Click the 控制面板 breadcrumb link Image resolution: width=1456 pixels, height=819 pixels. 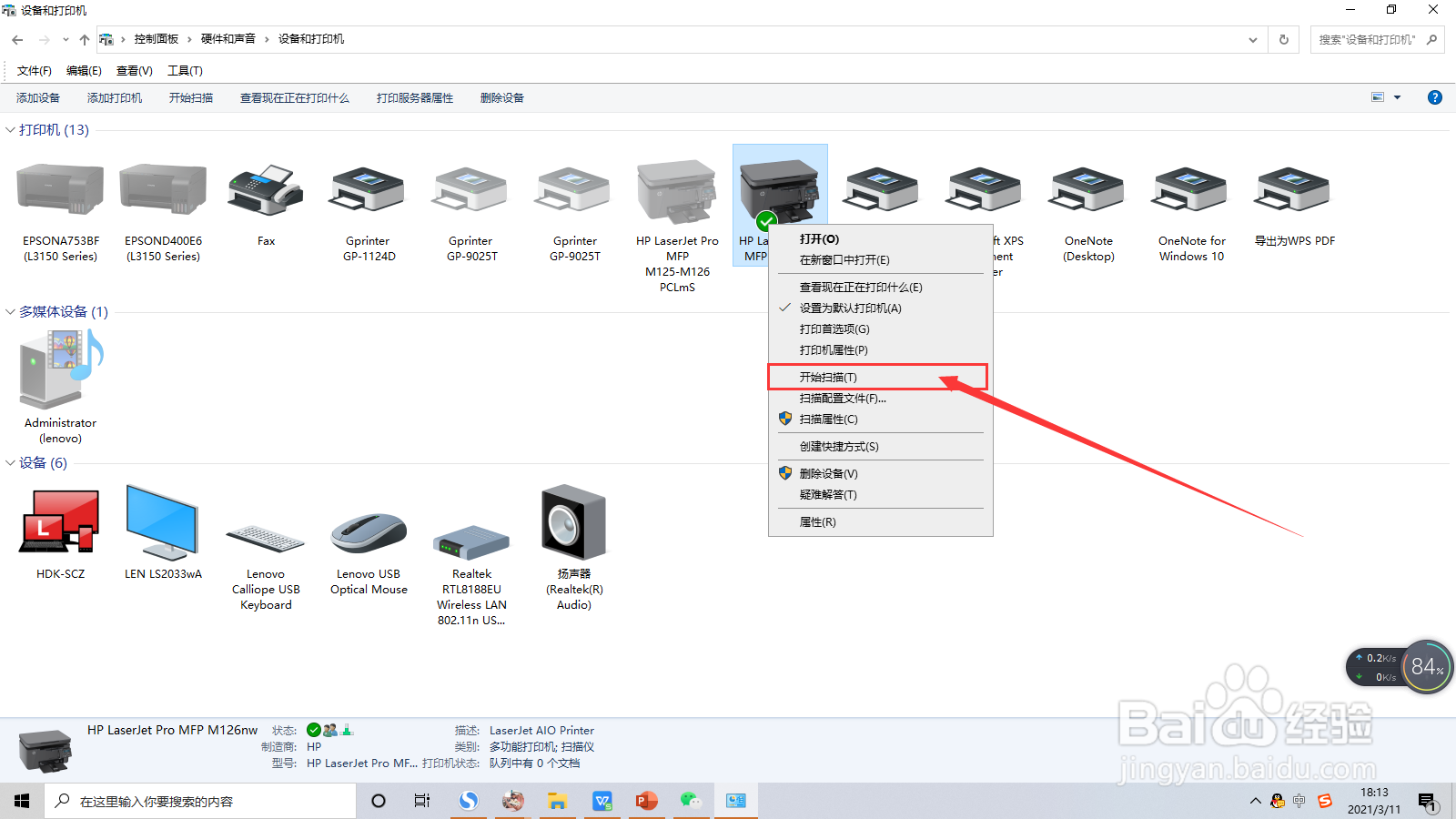[x=157, y=39]
